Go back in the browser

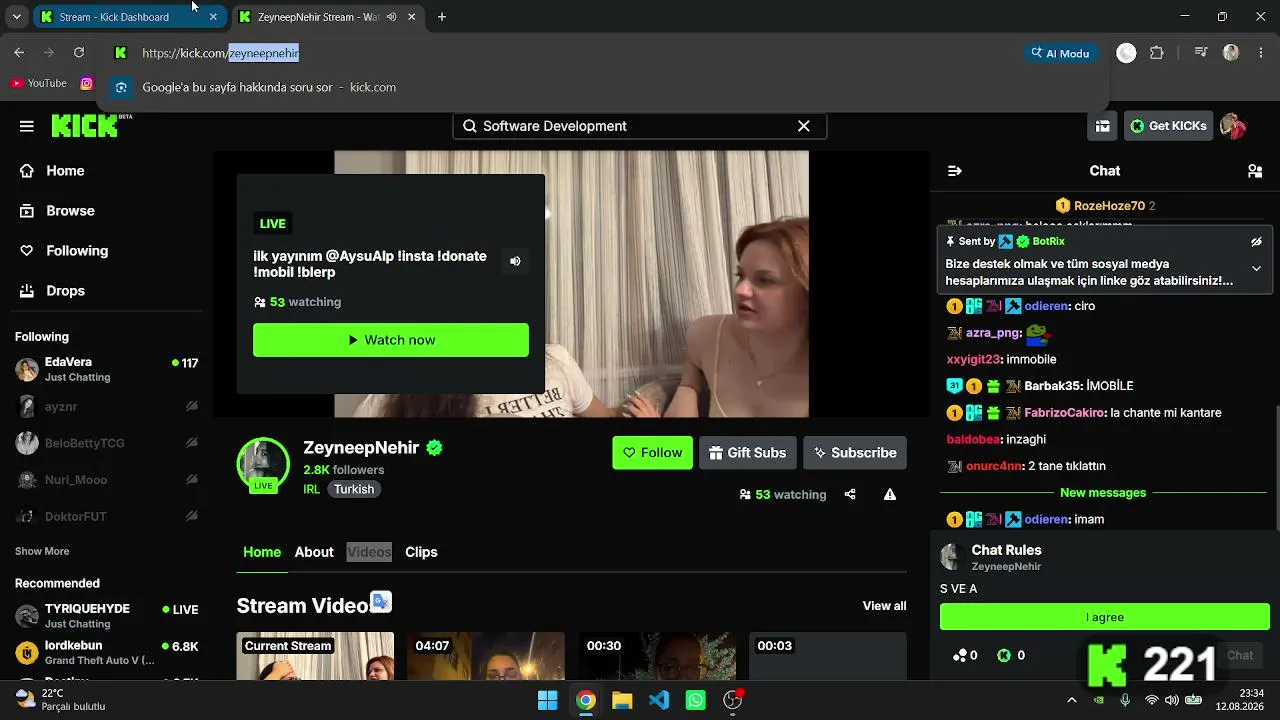point(19,53)
